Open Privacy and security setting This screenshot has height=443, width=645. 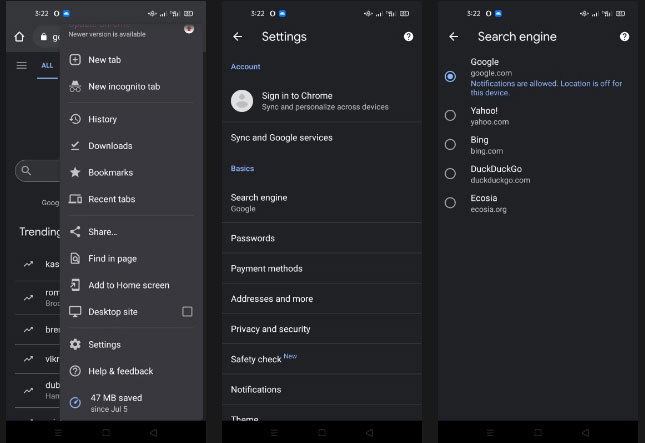(x=322, y=329)
